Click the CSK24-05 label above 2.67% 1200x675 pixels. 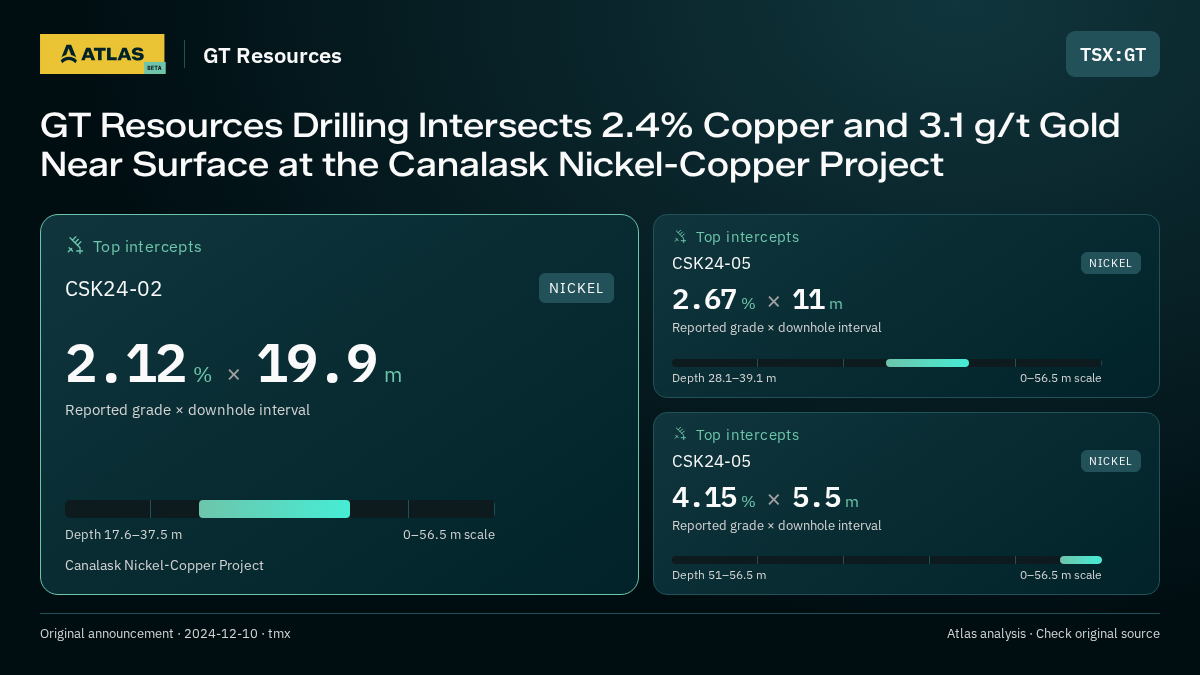(711, 264)
